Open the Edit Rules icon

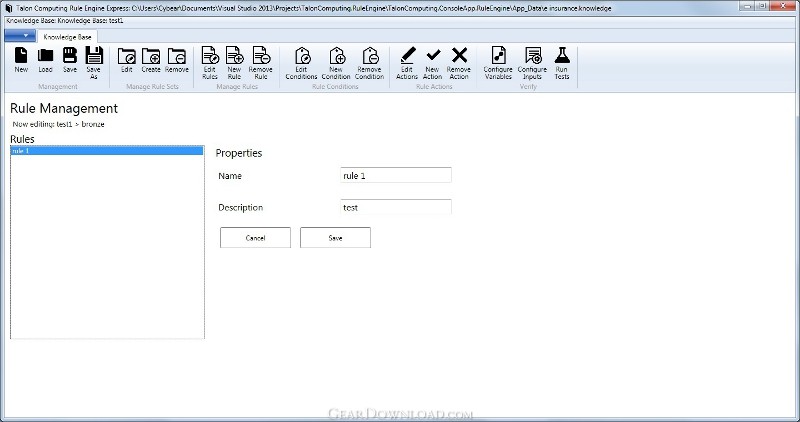[x=210, y=55]
